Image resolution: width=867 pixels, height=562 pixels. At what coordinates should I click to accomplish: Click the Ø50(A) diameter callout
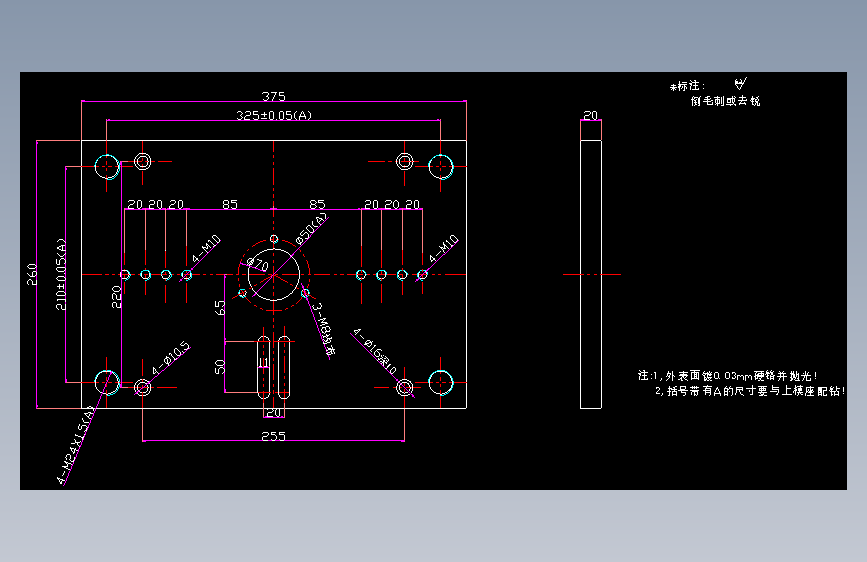click(311, 228)
